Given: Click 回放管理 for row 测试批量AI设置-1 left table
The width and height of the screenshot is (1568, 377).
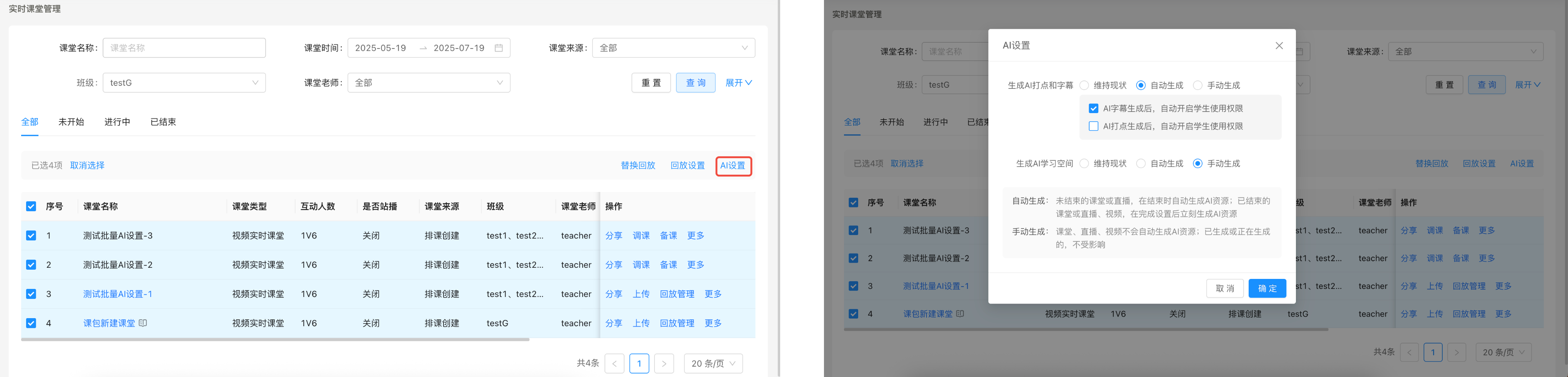Looking at the screenshot, I should coord(677,294).
